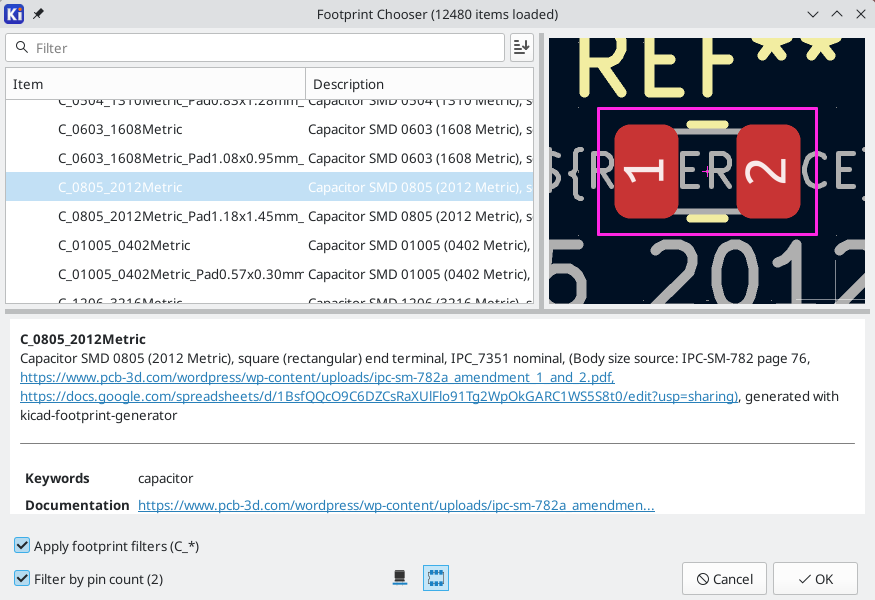
Task: Click the pin window icon in titlebar
Action: pos(38,14)
